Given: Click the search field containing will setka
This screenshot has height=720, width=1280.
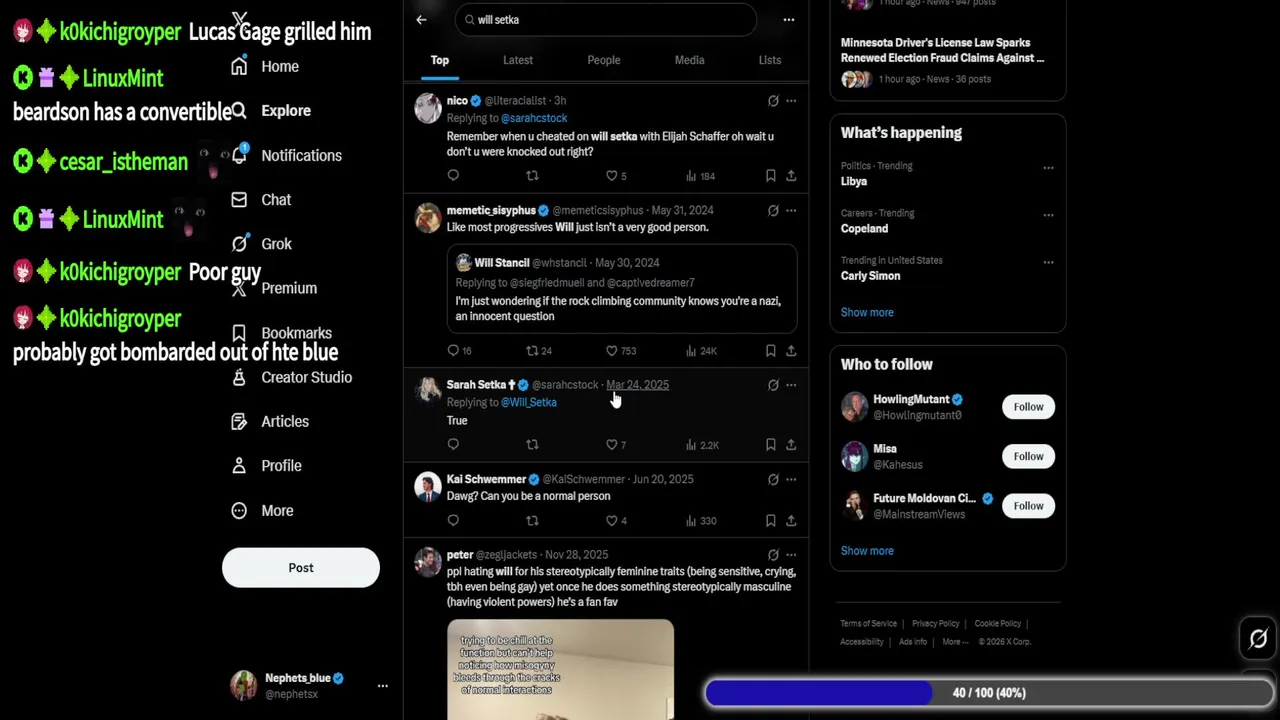Looking at the screenshot, I should pyautogui.click(x=605, y=20).
